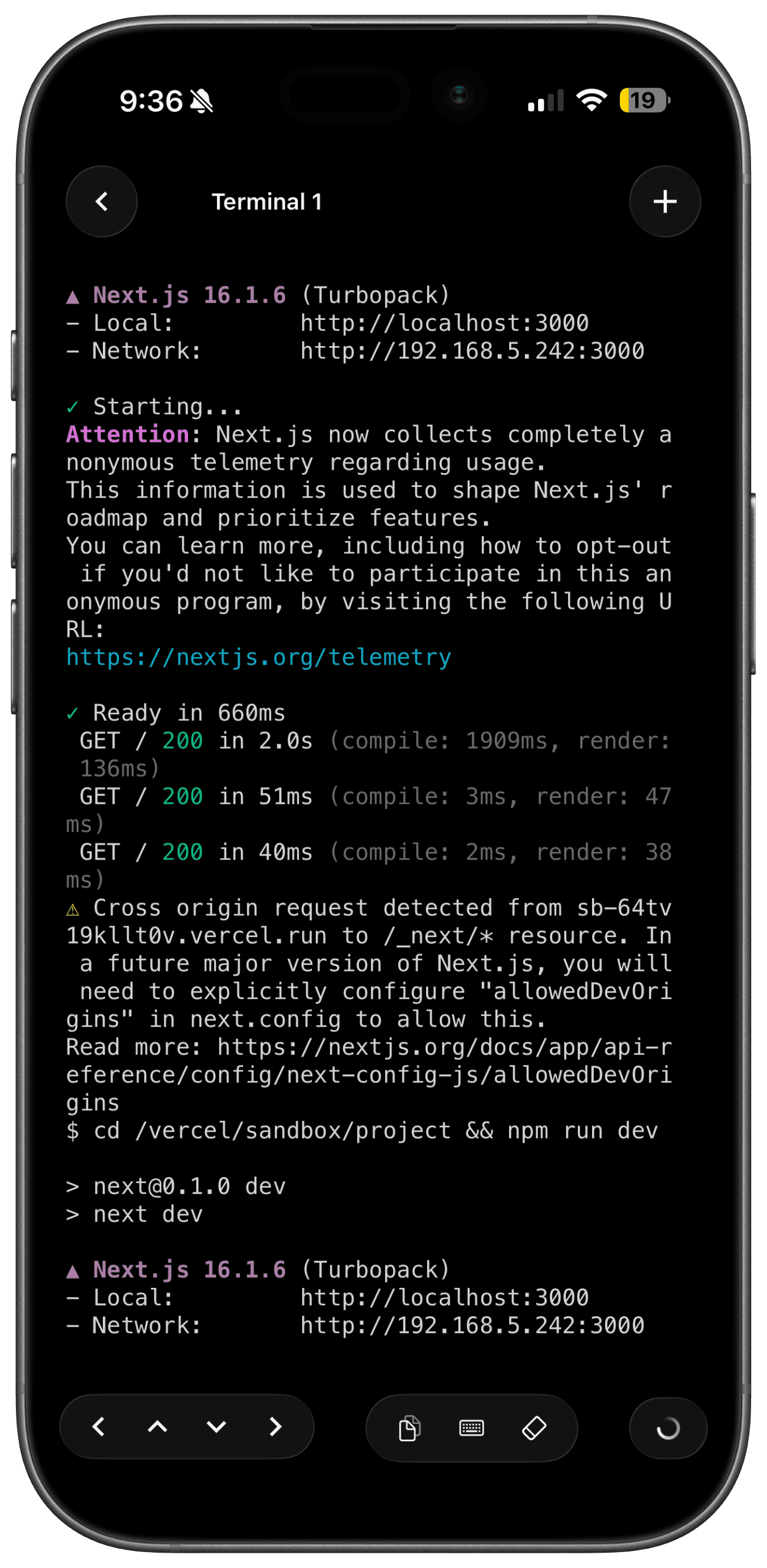Send an up arrow key press

click(x=157, y=1428)
